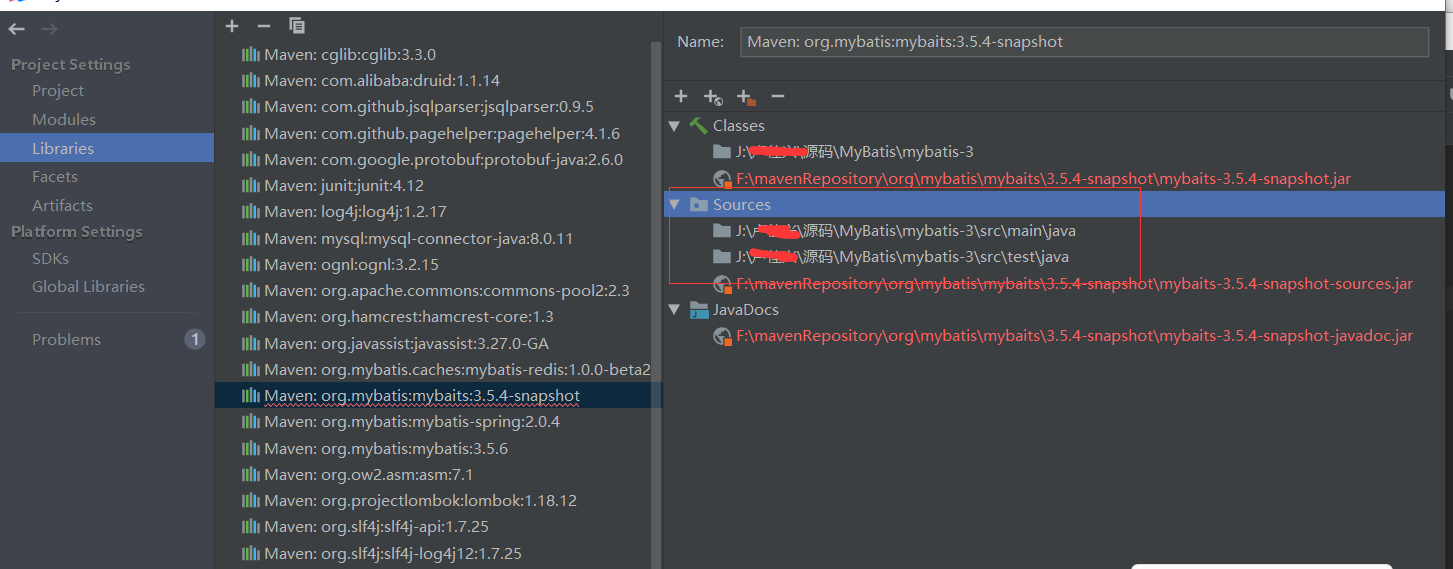Select the mybatis-3\src\main\java source root
Screen dimensions: 1453x569
click(906, 230)
